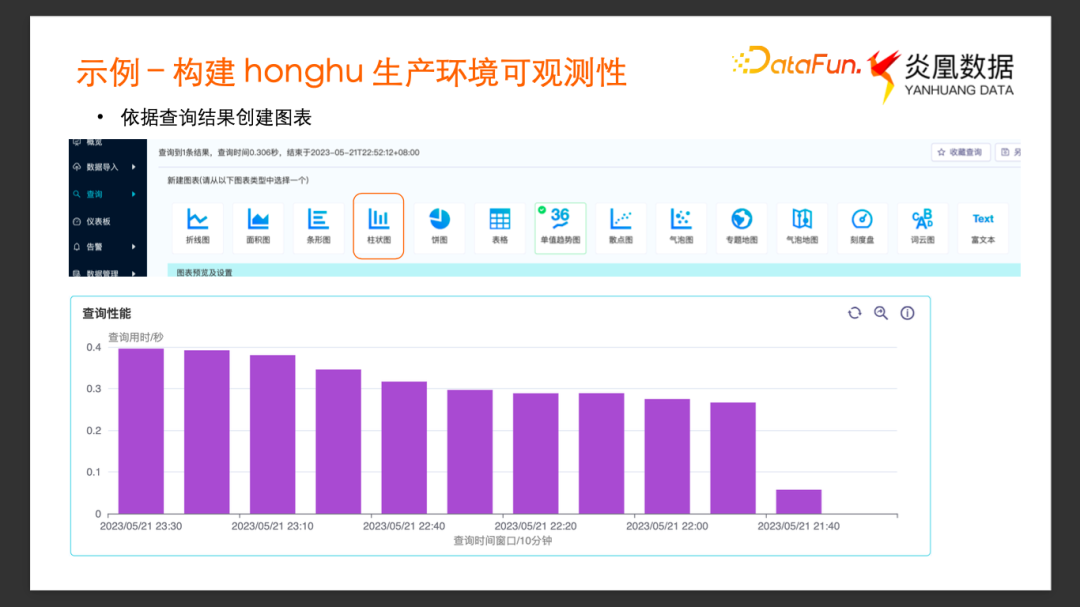Select the 刻度盘 gauge chart type
The image size is (1080, 607).
pos(862,227)
